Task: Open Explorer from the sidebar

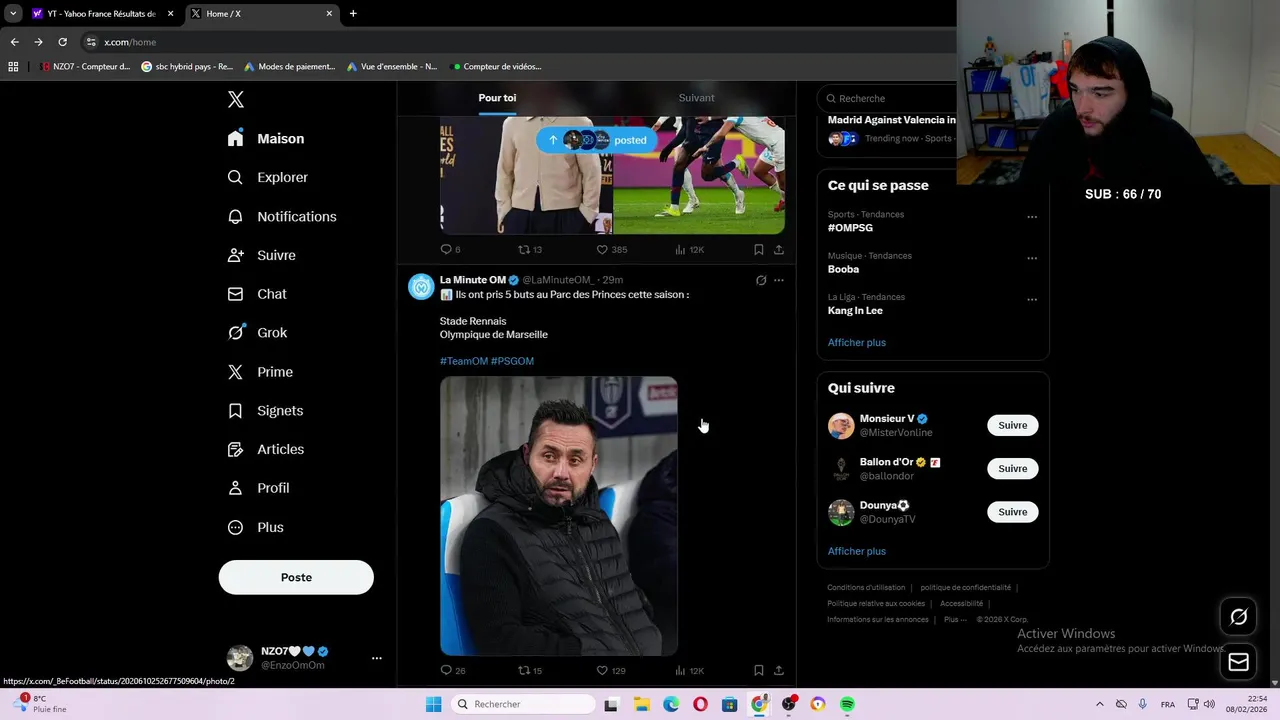Action: 268,177
